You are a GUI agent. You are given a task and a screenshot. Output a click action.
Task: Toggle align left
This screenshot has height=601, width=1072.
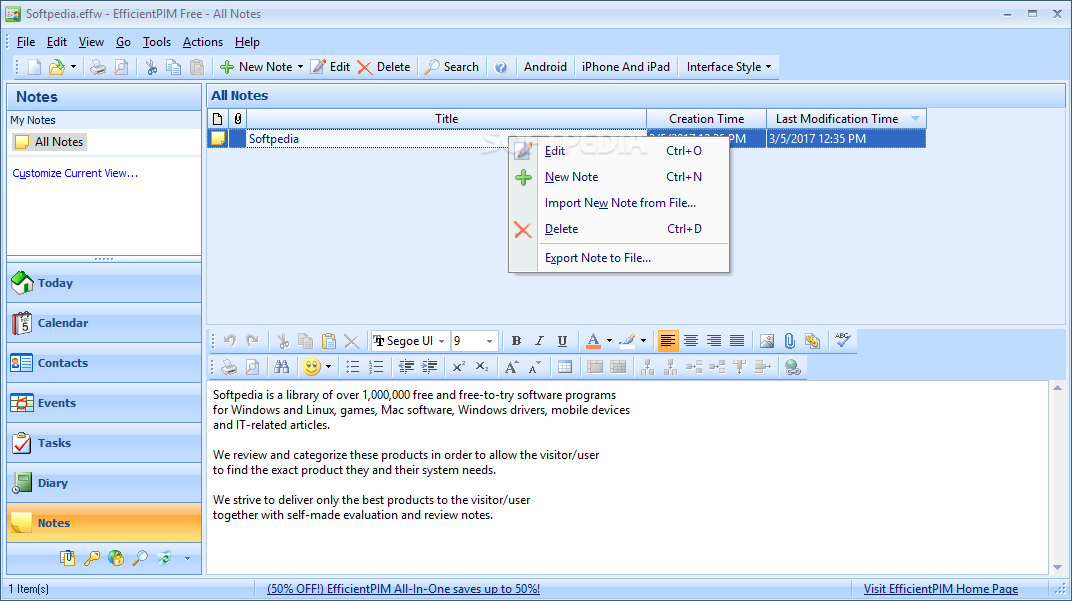pyautogui.click(x=668, y=340)
